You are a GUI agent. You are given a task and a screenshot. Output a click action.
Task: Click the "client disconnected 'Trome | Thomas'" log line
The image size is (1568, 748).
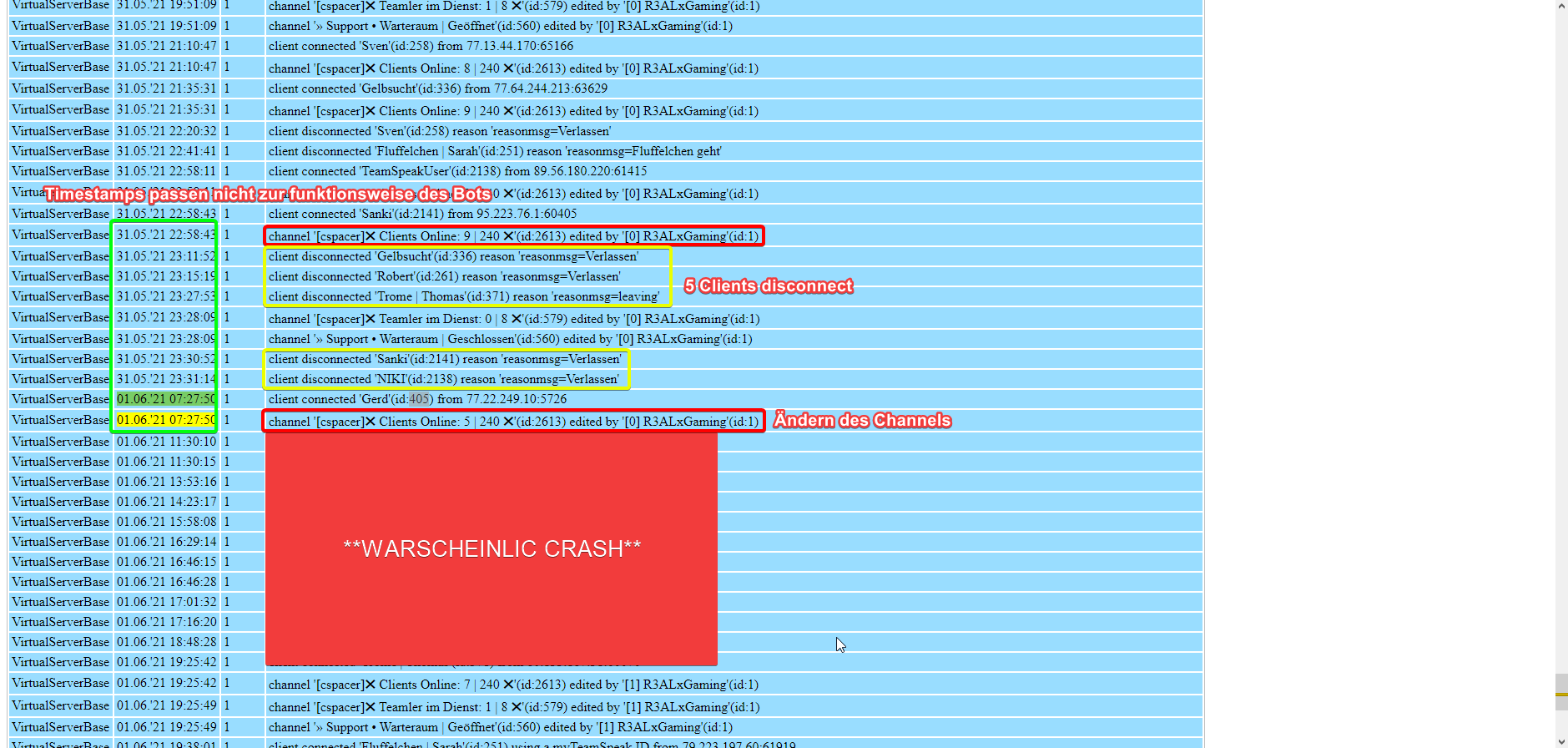pos(463,296)
